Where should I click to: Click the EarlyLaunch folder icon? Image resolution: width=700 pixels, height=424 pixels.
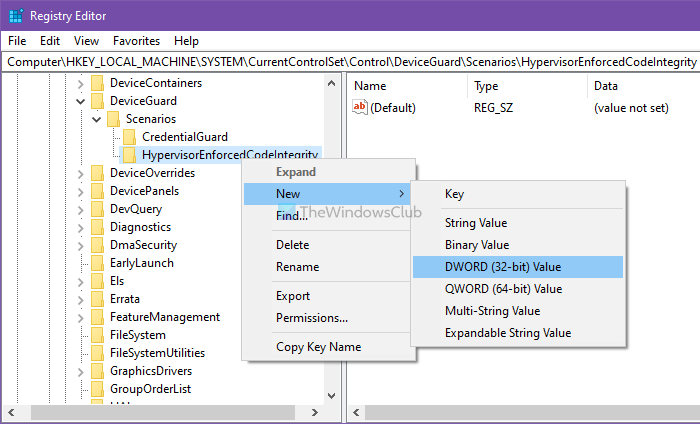coord(97,263)
